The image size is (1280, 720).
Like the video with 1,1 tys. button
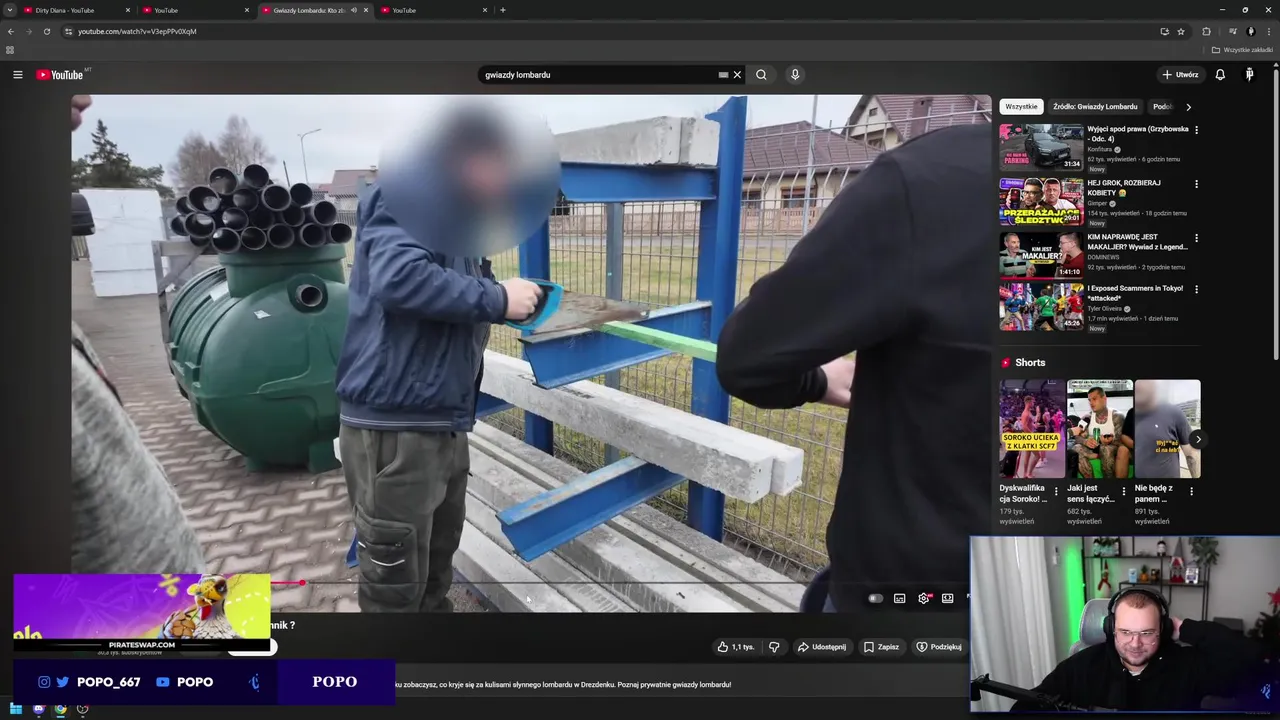pyautogui.click(x=735, y=647)
